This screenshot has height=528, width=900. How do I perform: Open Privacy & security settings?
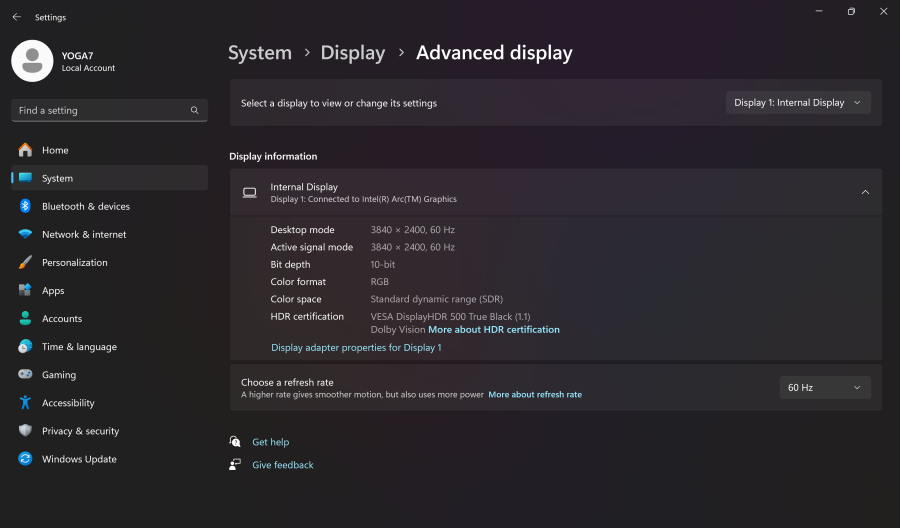(x=80, y=431)
